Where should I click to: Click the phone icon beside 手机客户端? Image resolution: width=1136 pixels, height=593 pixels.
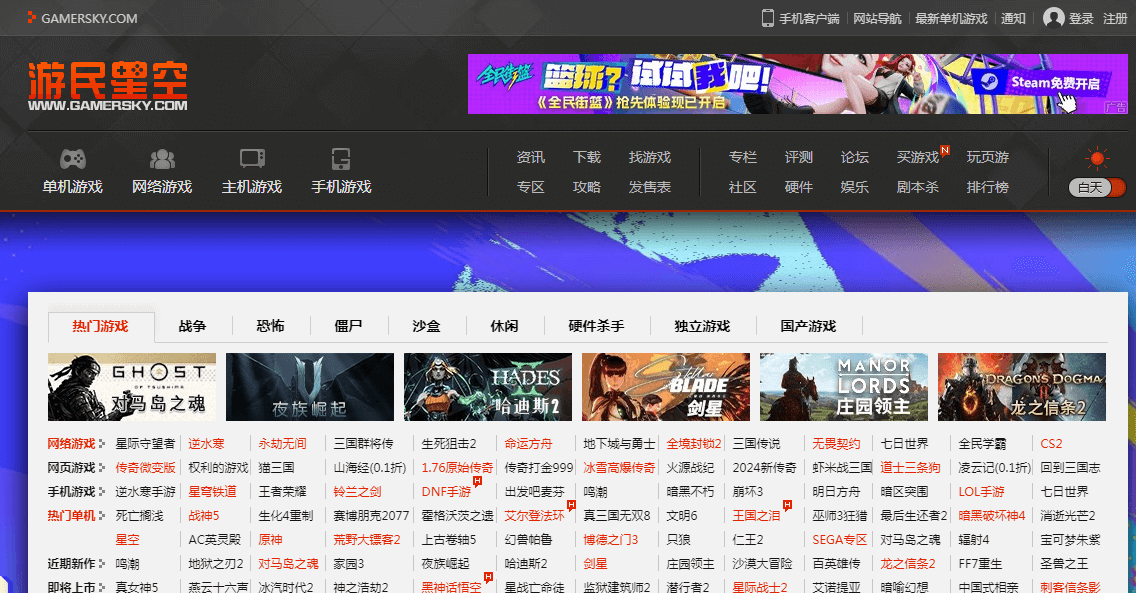click(767, 18)
